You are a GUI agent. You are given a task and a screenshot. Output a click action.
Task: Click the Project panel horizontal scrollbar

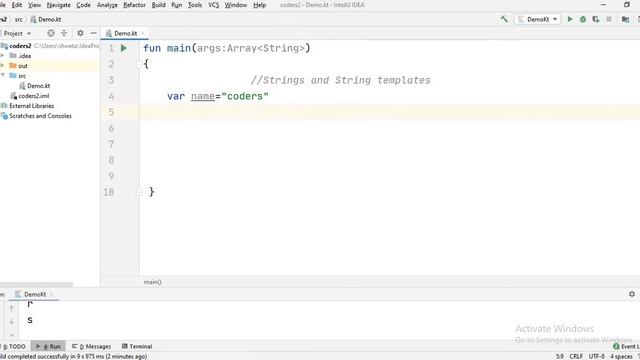36,284
